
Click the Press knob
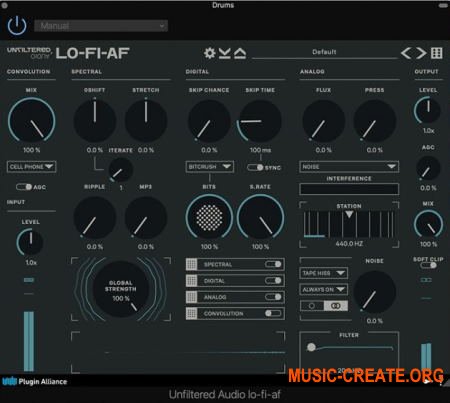(375, 120)
